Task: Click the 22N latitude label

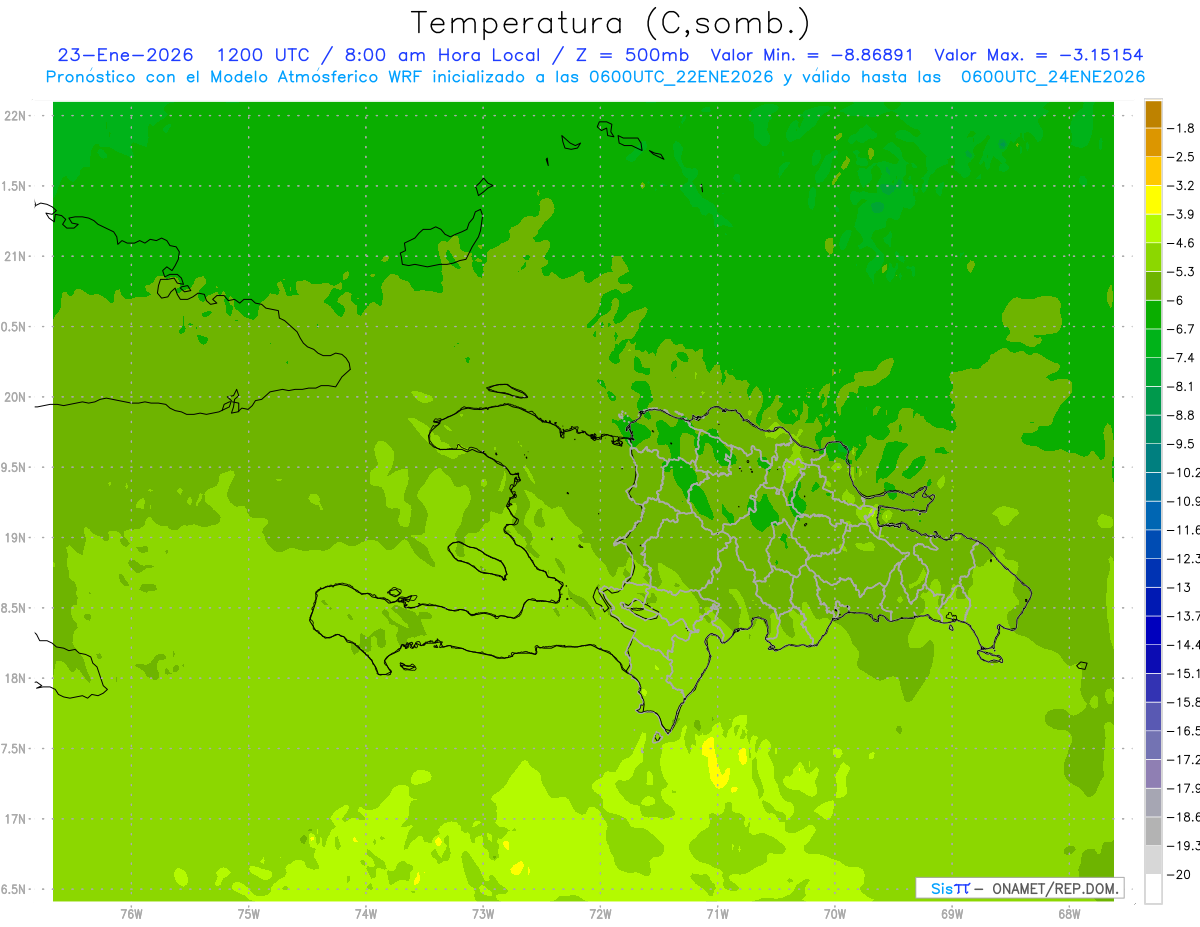Action: pyautogui.click(x=15, y=115)
